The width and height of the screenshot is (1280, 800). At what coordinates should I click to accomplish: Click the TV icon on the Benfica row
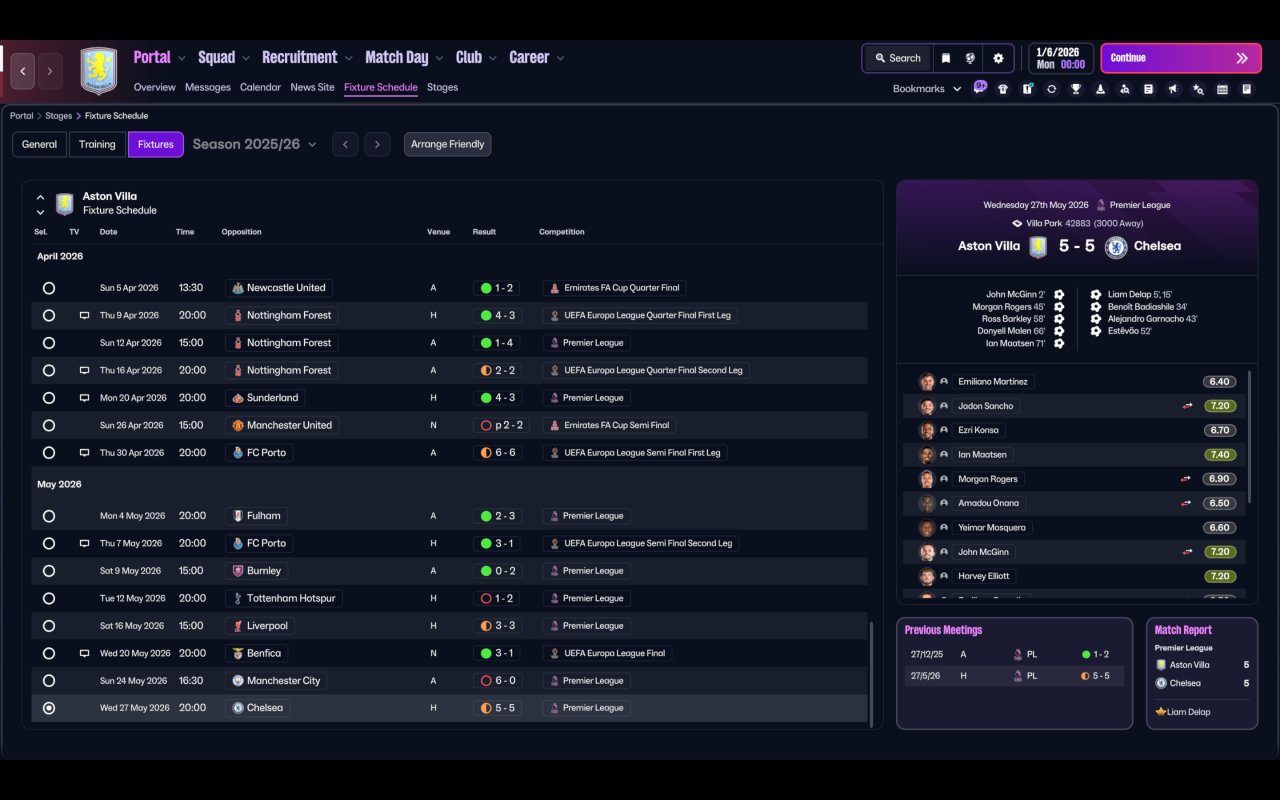(x=84, y=653)
